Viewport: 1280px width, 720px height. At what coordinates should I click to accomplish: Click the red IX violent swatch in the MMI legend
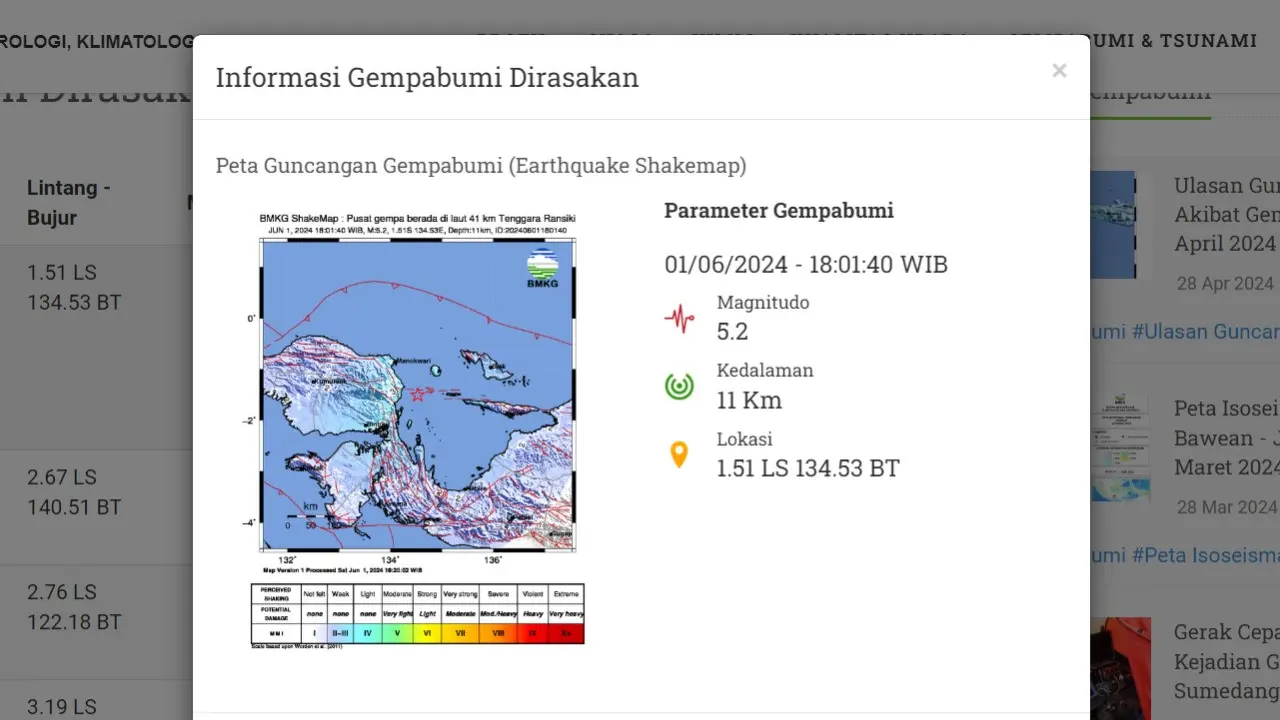531,633
